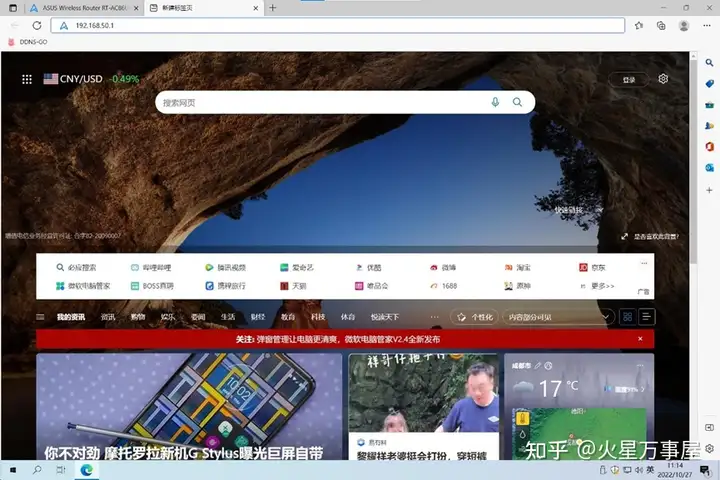Screen dimensions: 720x480
Task: Open the bilibili quick link
Action: tap(151, 267)
